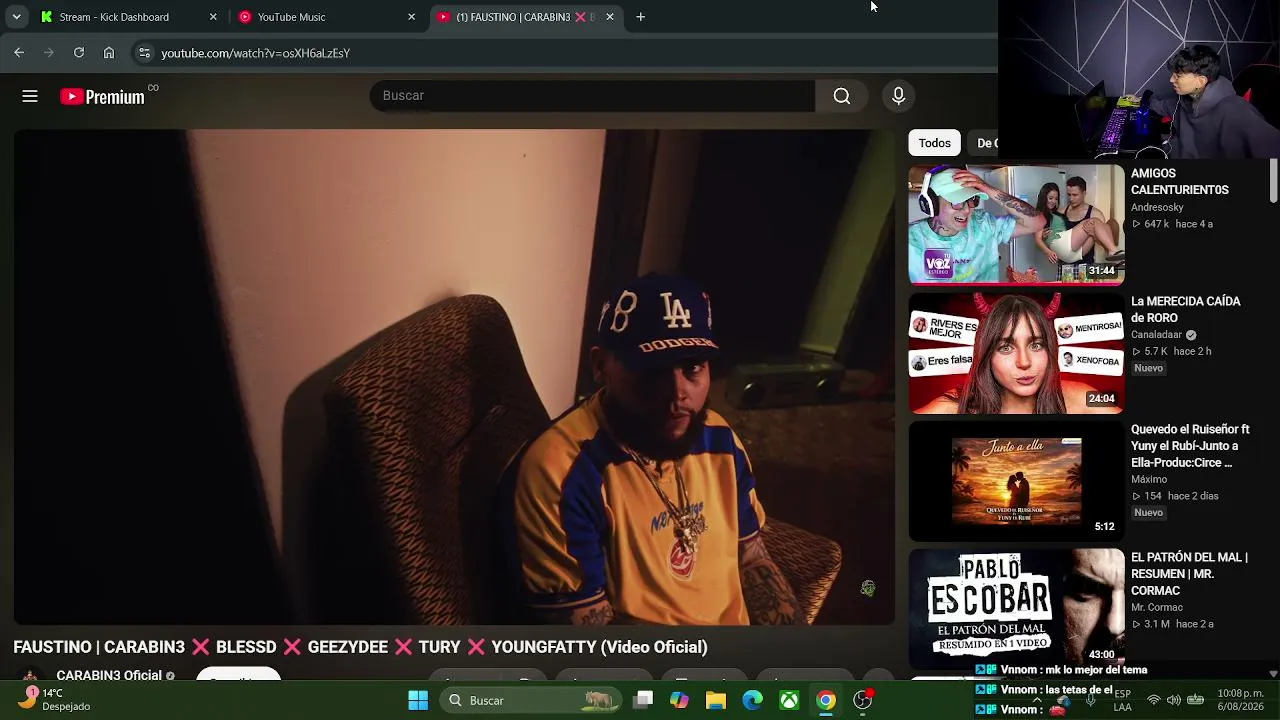The image size is (1280, 720).
Task: Open the Windows Start menu
Action: coord(418,700)
